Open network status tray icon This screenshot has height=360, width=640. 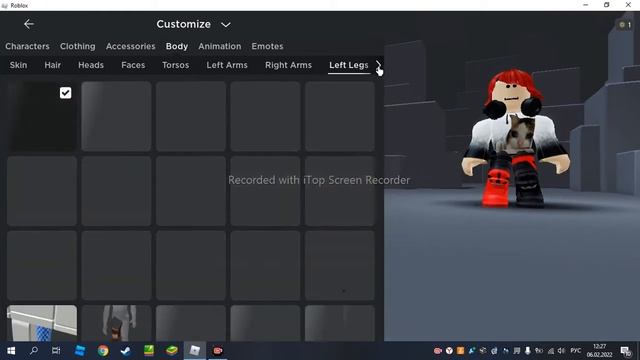tap(551, 351)
